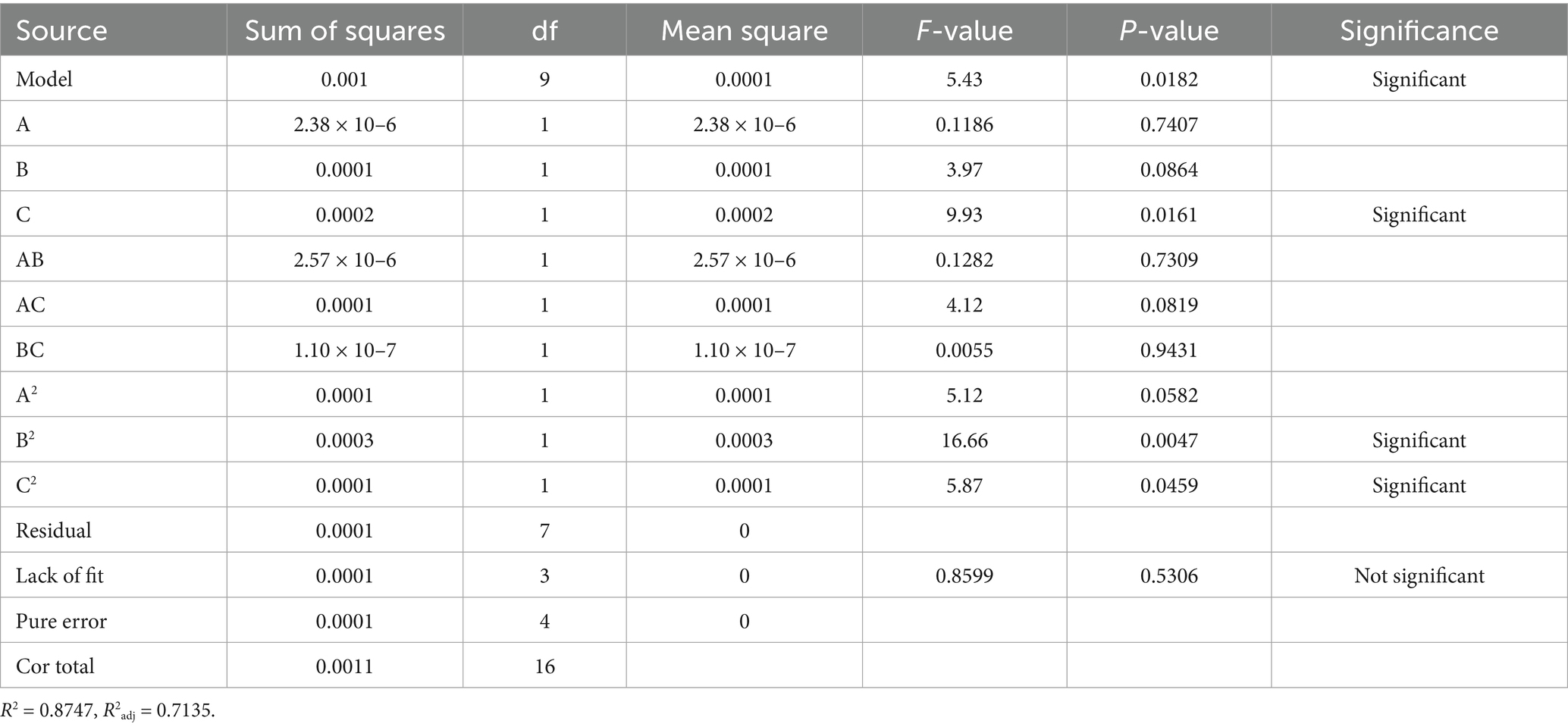
Task: Click the Mean square column header
Action: 744,30
